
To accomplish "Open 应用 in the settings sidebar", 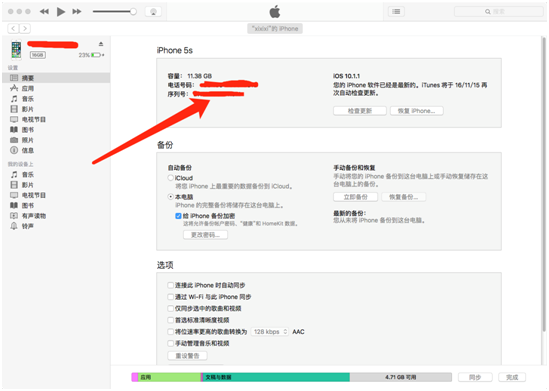I will click(x=56, y=88).
